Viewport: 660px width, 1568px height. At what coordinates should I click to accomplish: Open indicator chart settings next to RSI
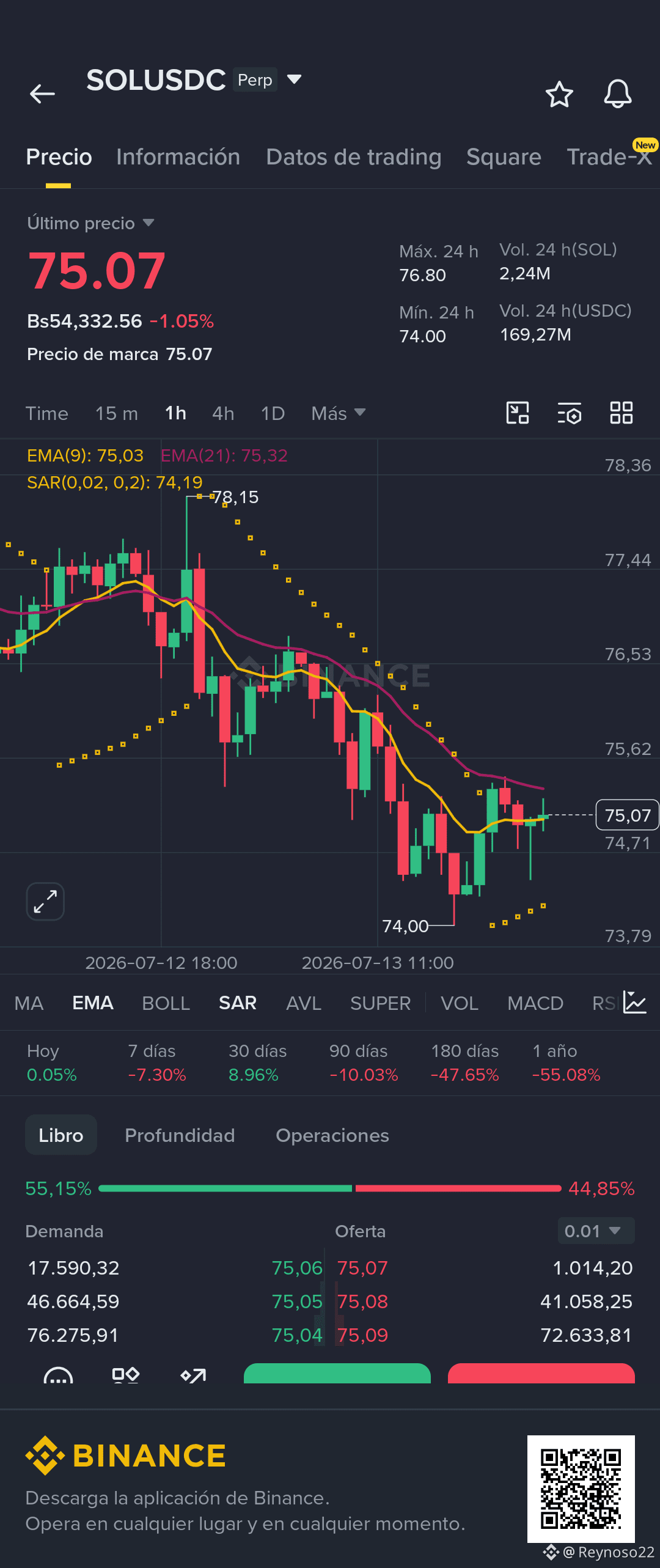(635, 1003)
